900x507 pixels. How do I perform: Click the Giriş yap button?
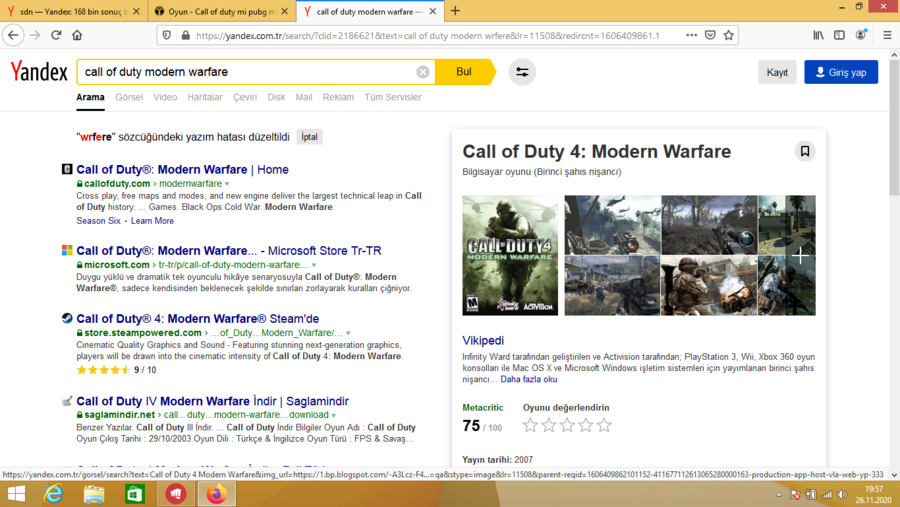pos(841,72)
